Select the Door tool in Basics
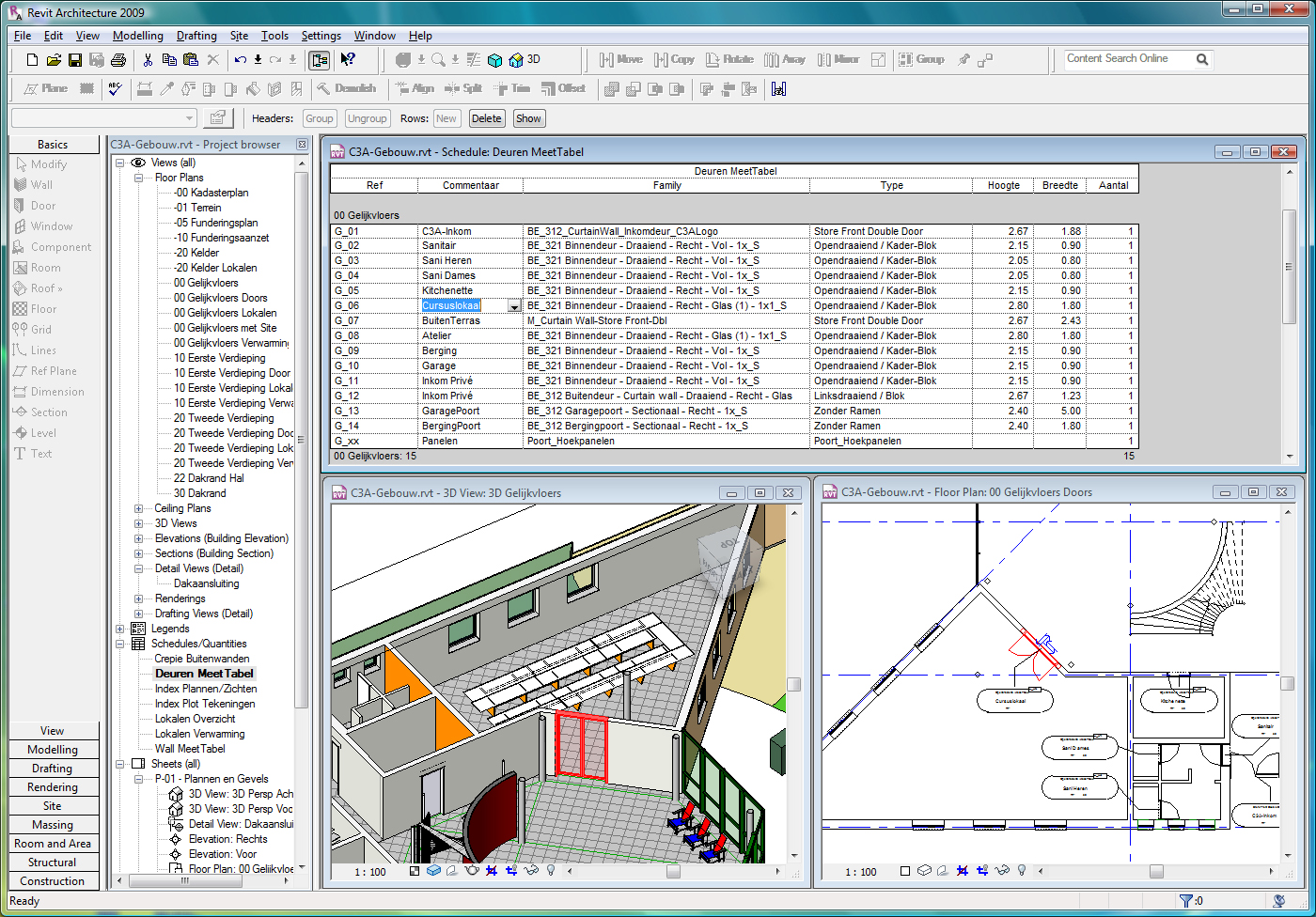Viewport: 1316px width, 917px height. [x=35, y=206]
